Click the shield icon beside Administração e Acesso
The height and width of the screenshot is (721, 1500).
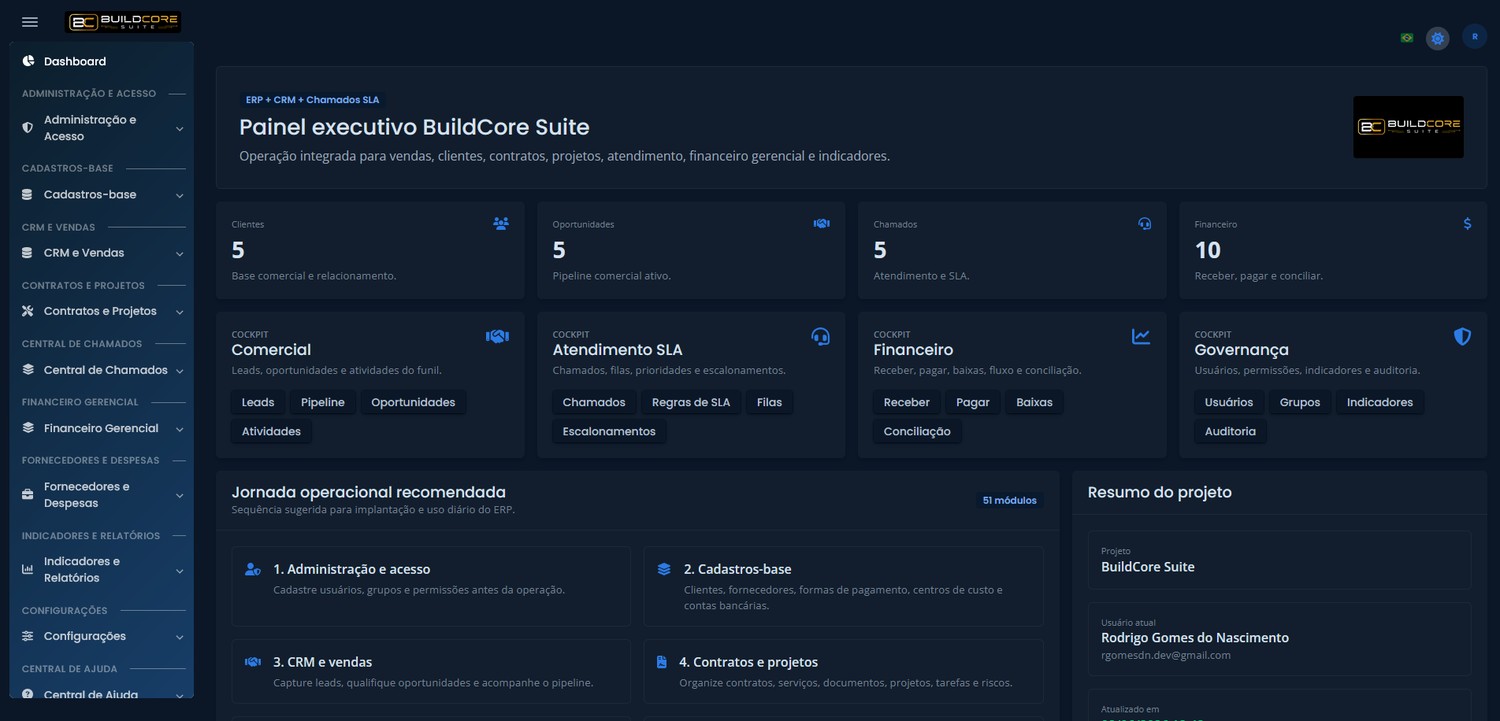pyautogui.click(x=28, y=128)
